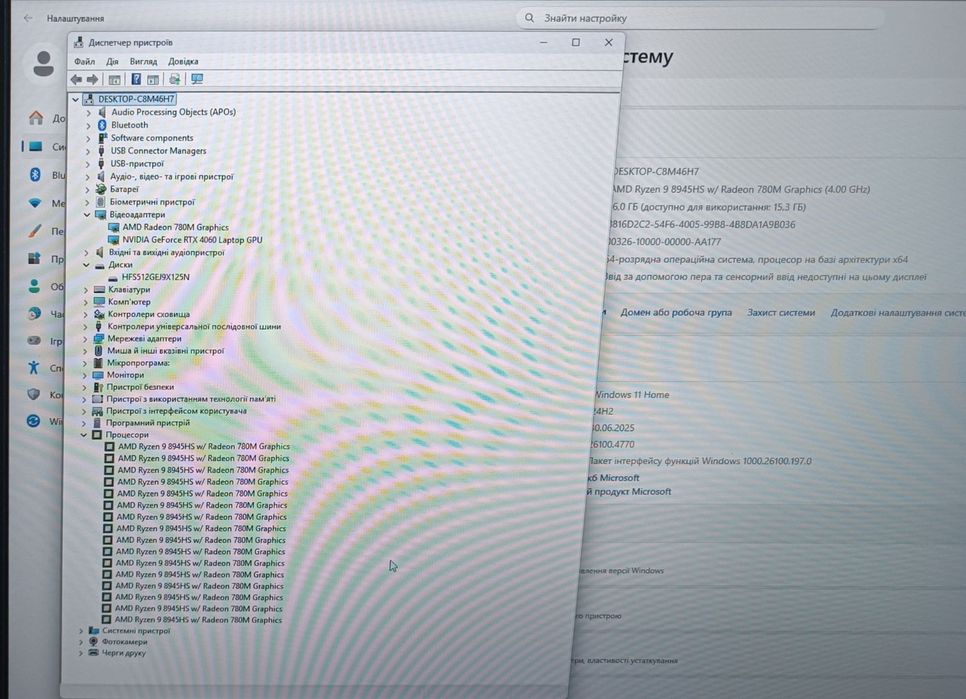Click the Bluetooth category icon in device tree
Image resolution: width=966 pixels, height=699 pixels.
point(102,125)
